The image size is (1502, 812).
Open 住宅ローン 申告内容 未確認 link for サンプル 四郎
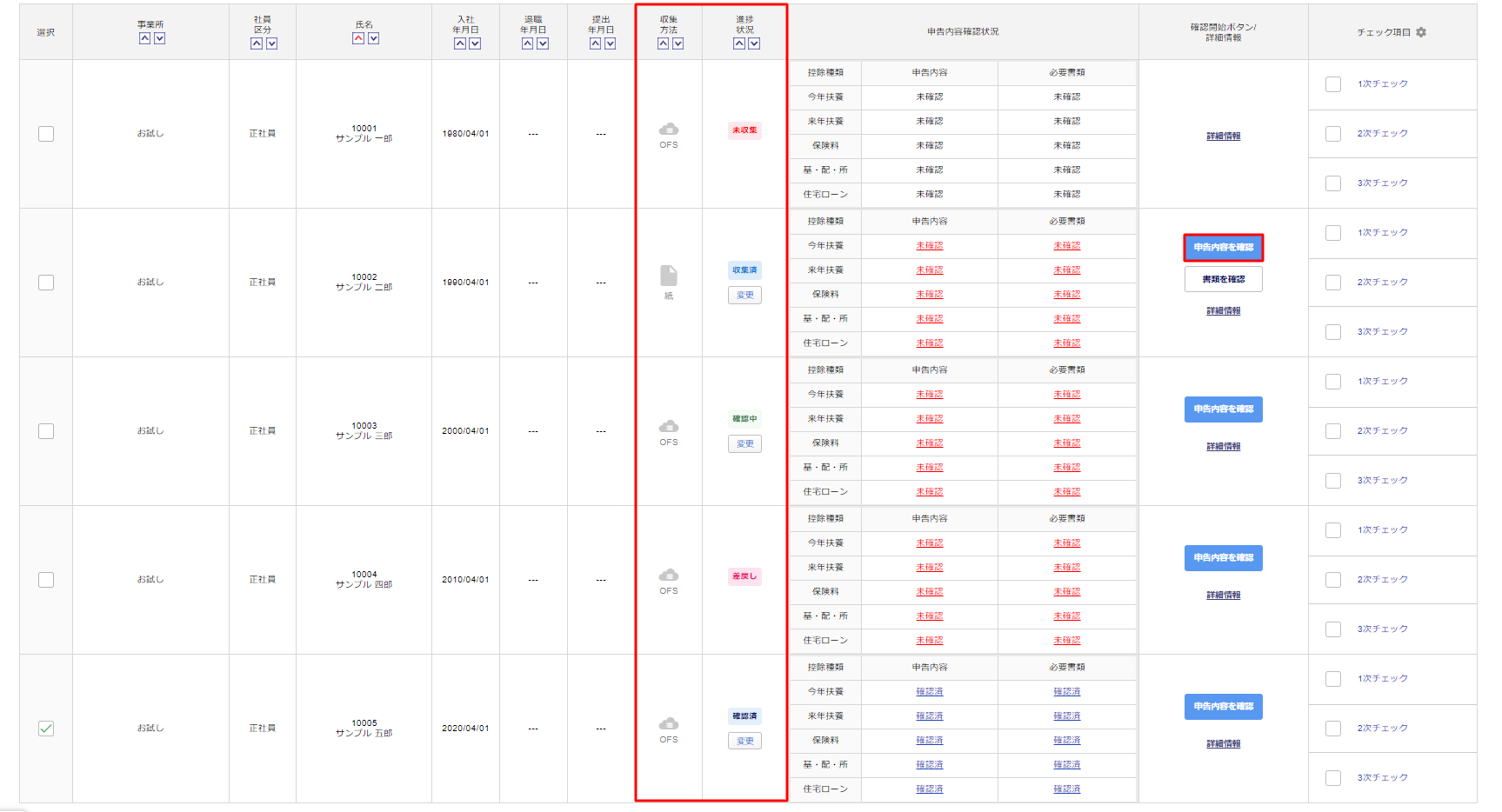coord(930,641)
